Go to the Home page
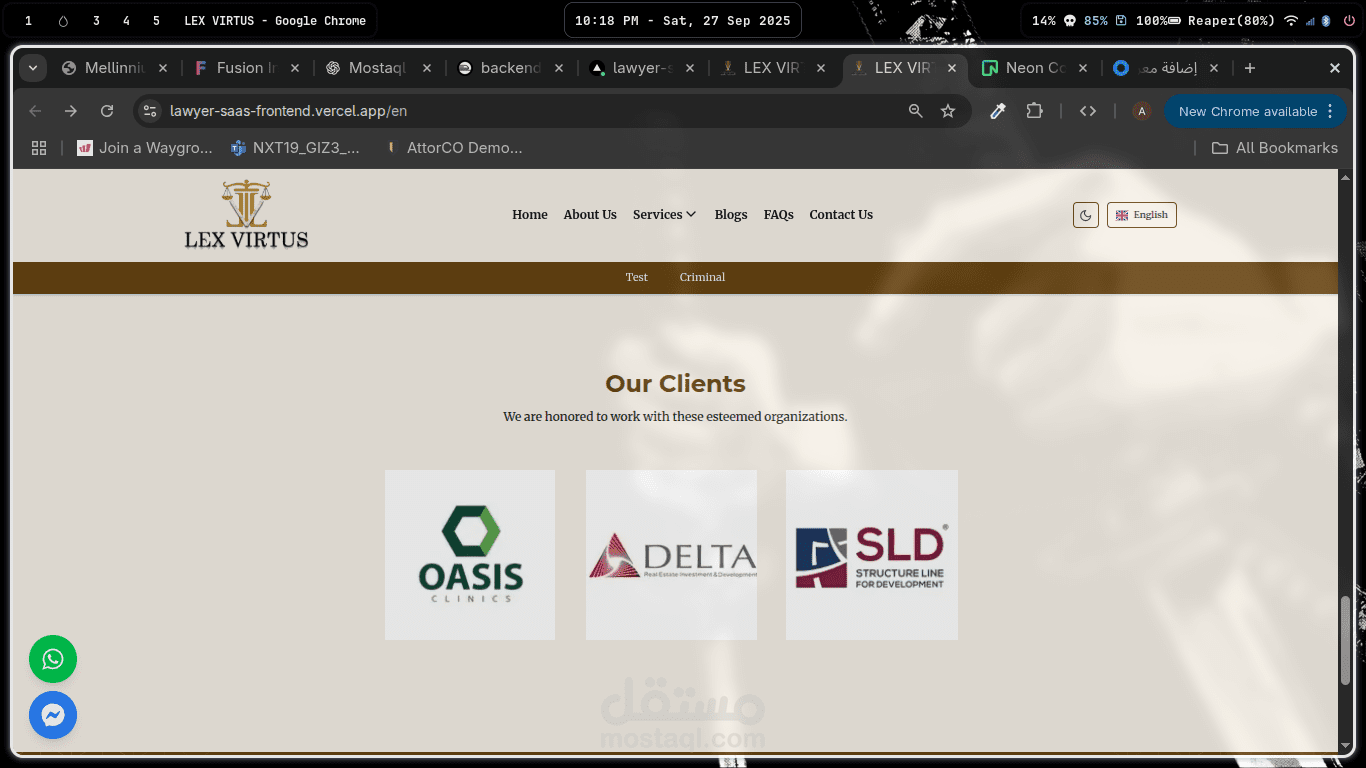This screenshot has width=1366, height=768. (530, 215)
